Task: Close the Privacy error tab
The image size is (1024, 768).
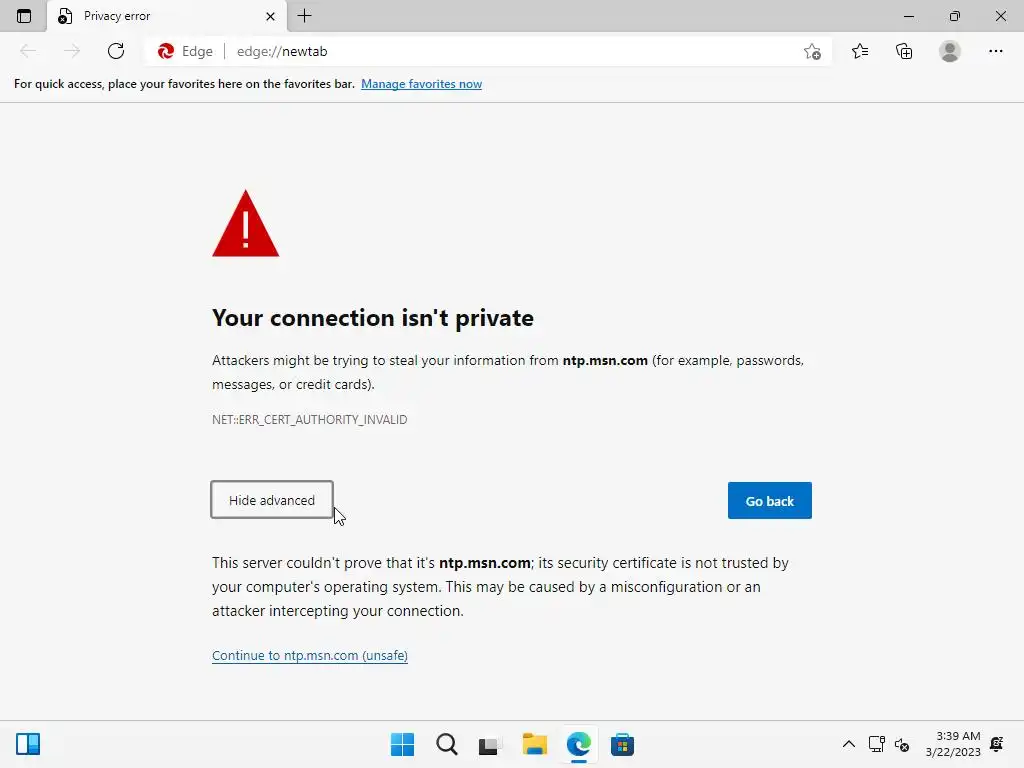Action: pyautogui.click(x=270, y=16)
